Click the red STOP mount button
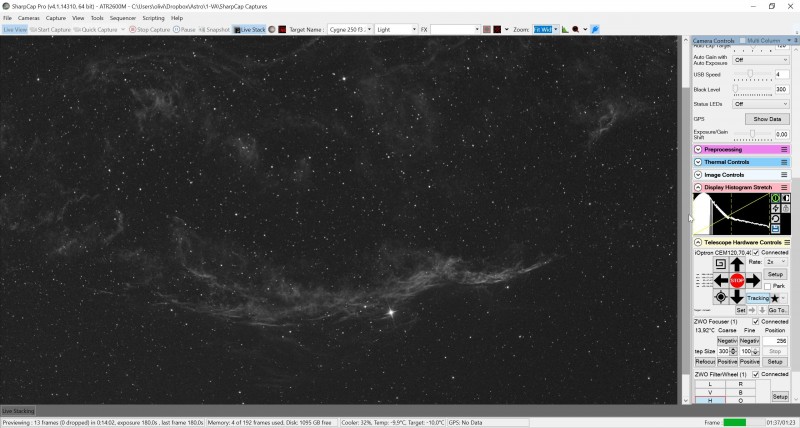 (737, 280)
